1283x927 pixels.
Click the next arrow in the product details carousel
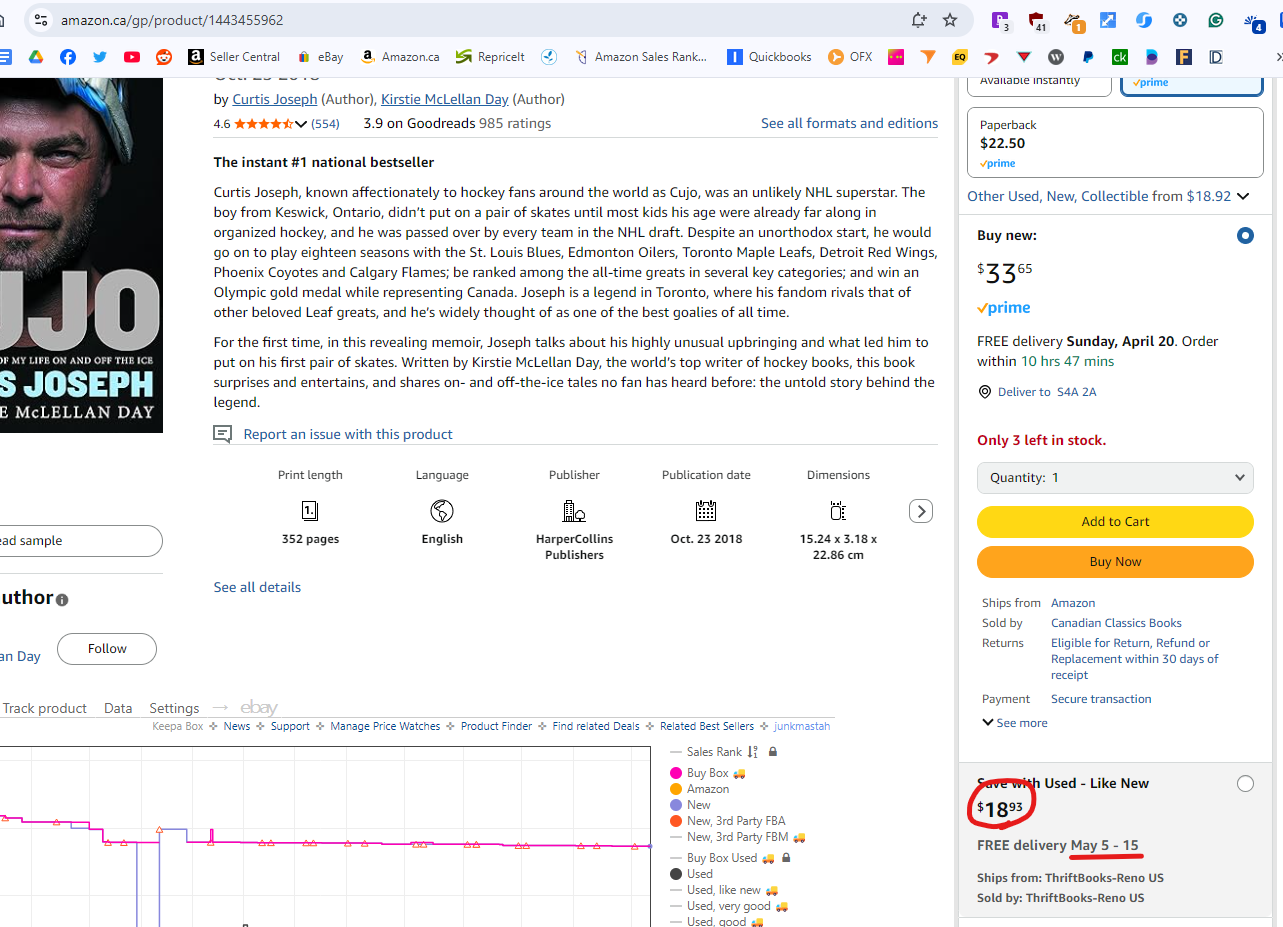pos(921,511)
